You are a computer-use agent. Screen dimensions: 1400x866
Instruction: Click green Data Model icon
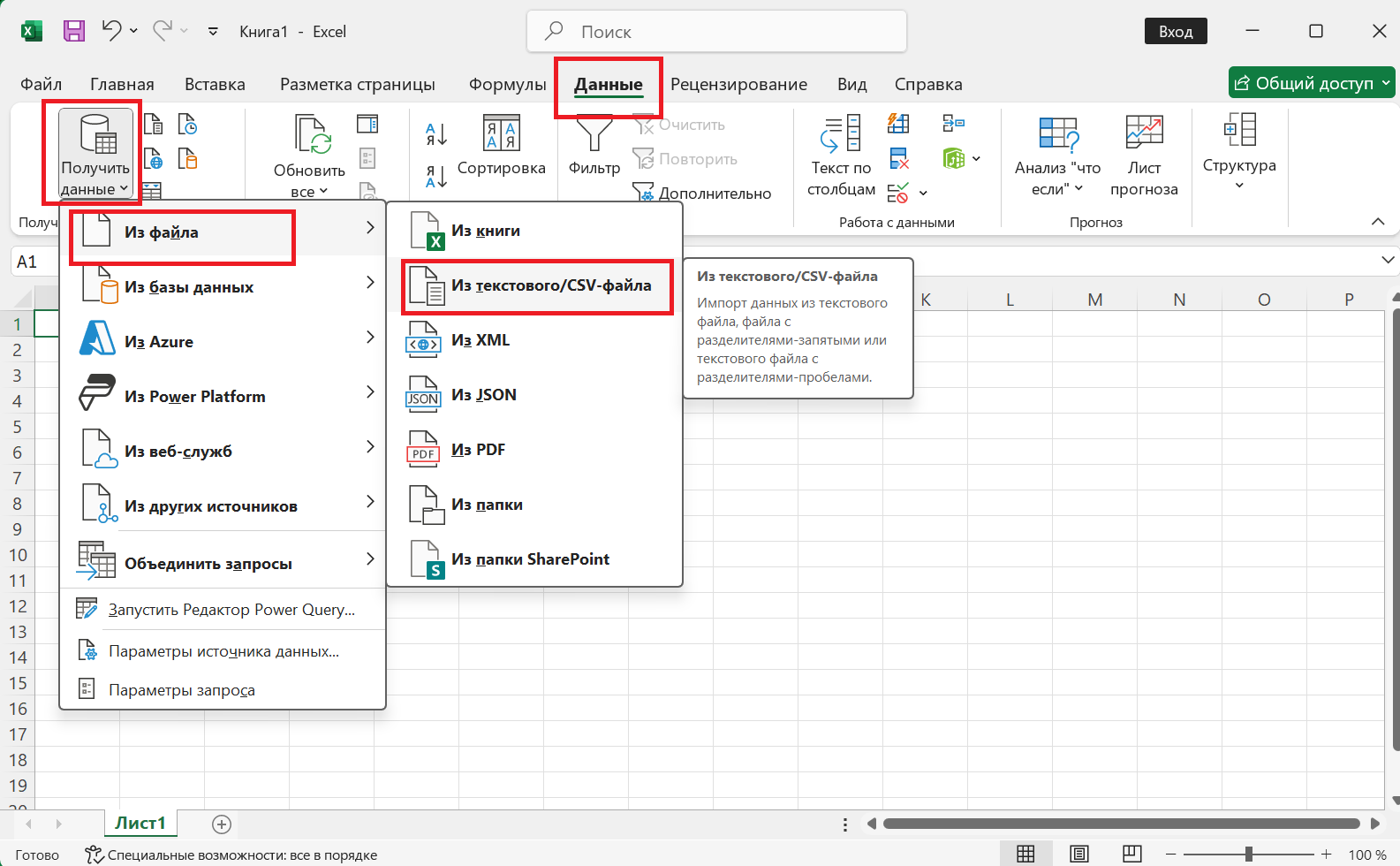(x=954, y=158)
